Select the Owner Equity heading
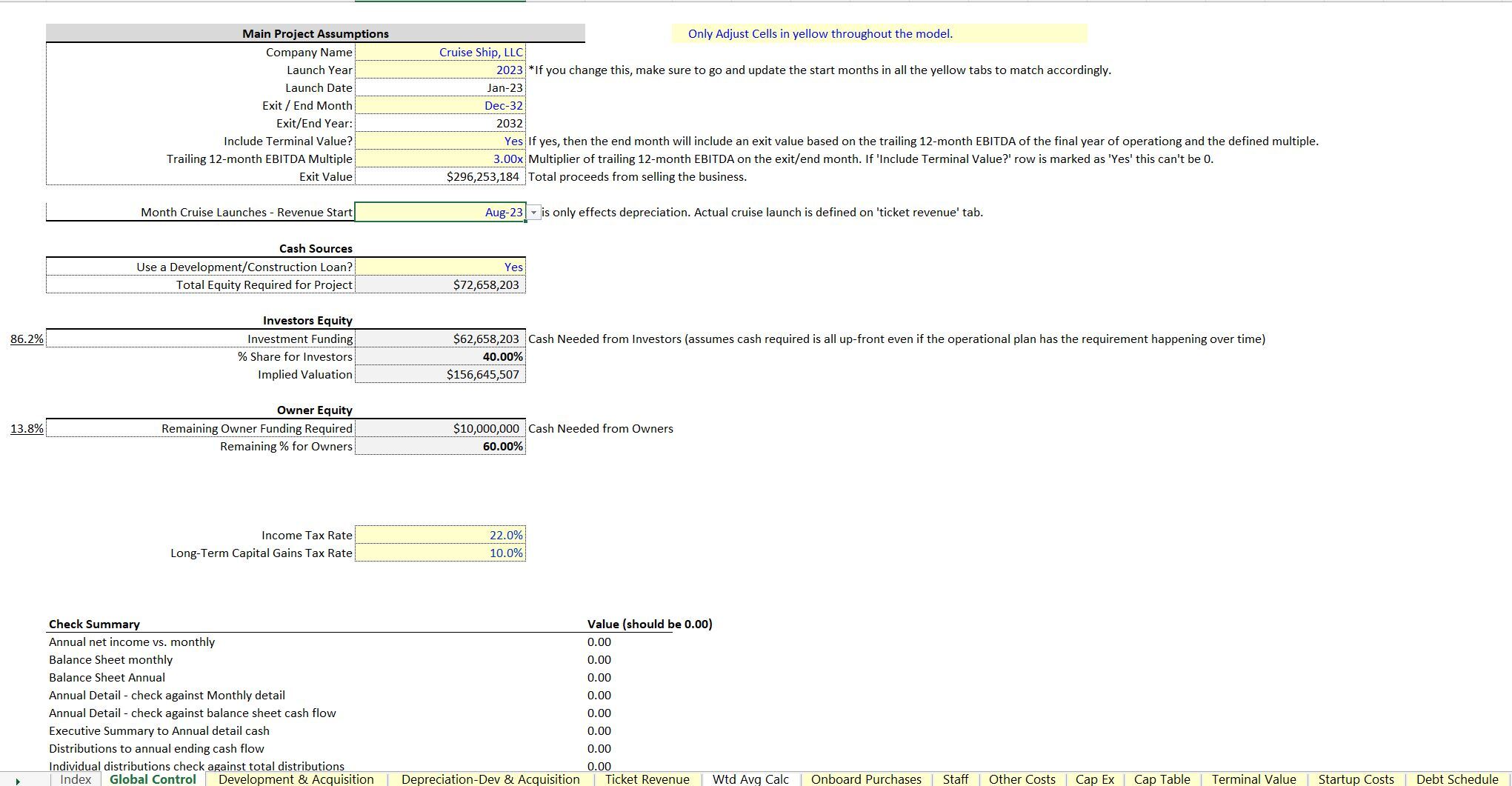Image resolution: width=1512 pixels, height=786 pixels. 315,410
